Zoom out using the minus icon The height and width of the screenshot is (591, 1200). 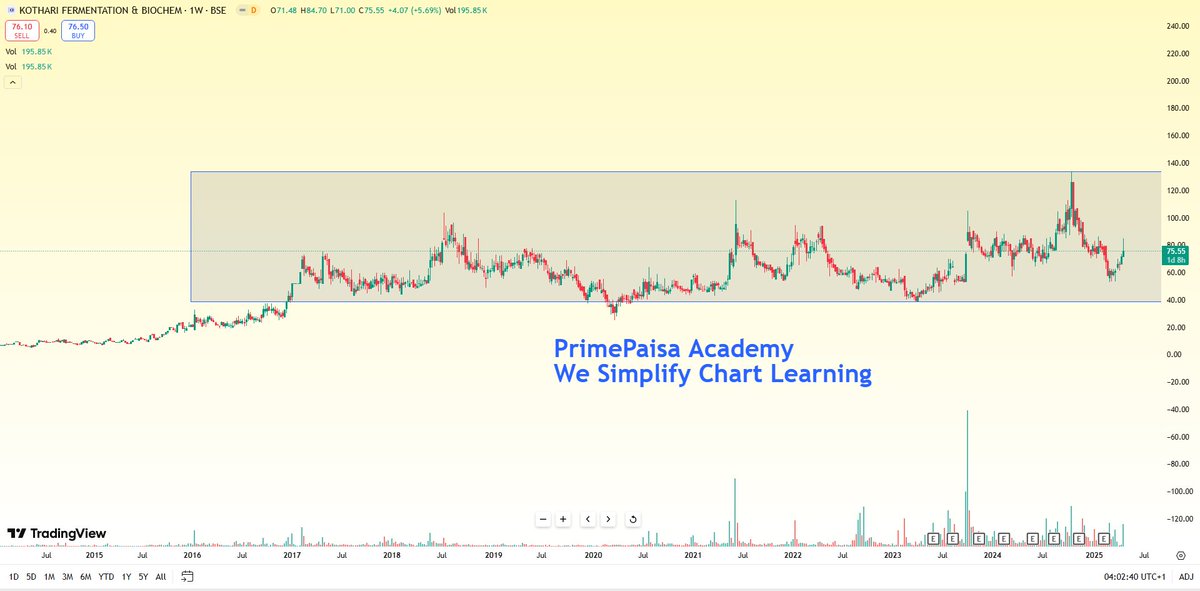(x=540, y=519)
